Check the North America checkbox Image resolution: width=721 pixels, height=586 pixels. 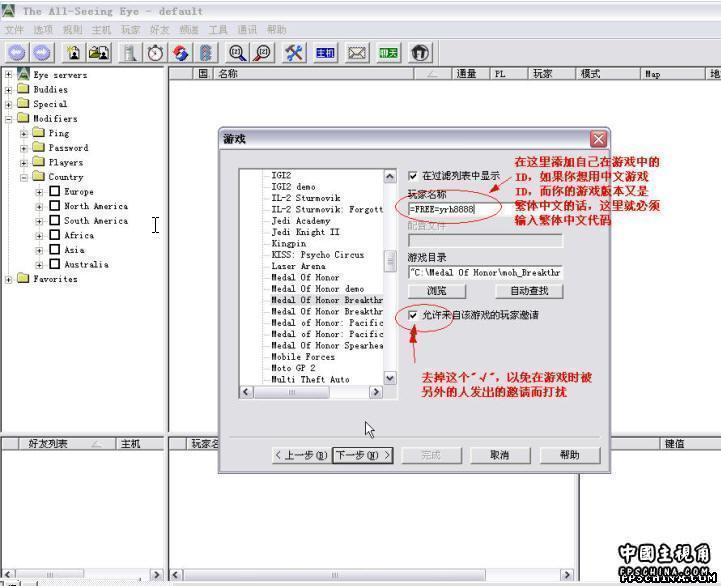click(55, 206)
